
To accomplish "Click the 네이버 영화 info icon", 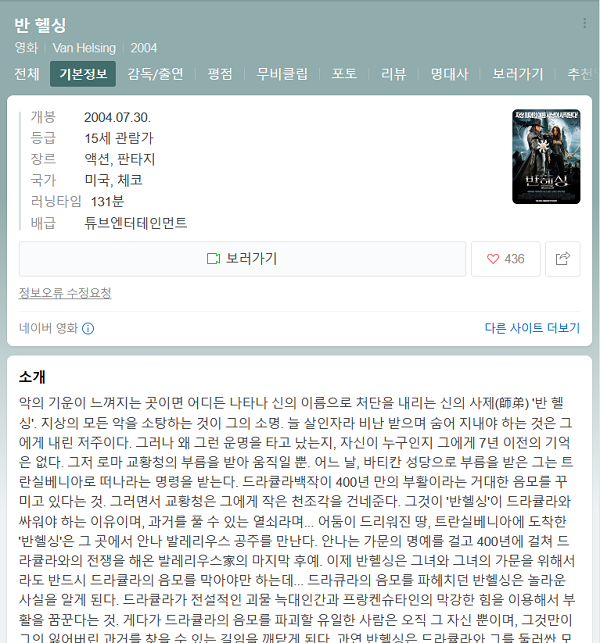I will (x=88, y=328).
